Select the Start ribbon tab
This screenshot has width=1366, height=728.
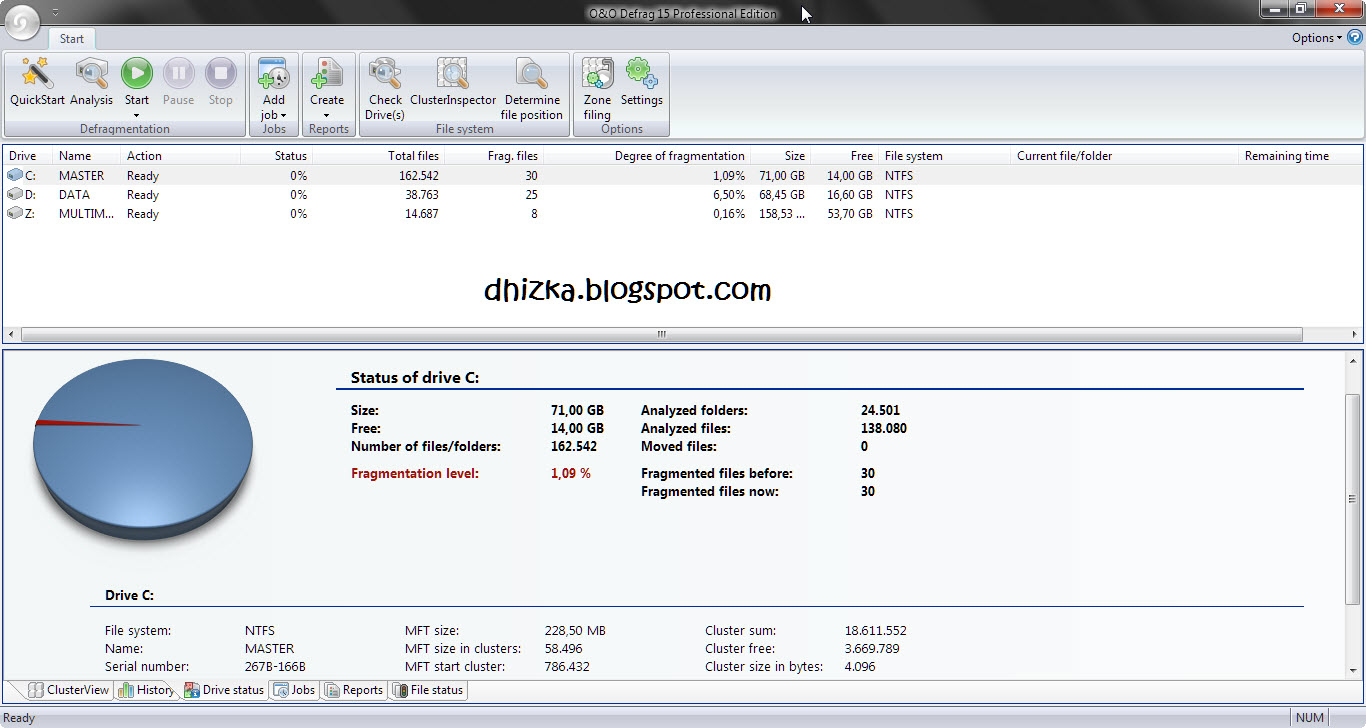pyautogui.click(x=72, y=39)
